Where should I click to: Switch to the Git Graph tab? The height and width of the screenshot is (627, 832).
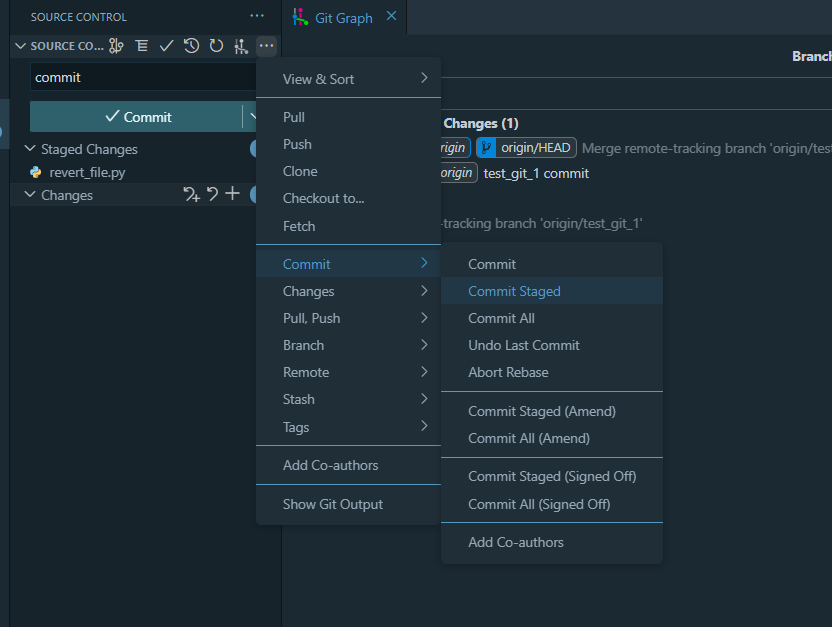(x=343, y=18)
